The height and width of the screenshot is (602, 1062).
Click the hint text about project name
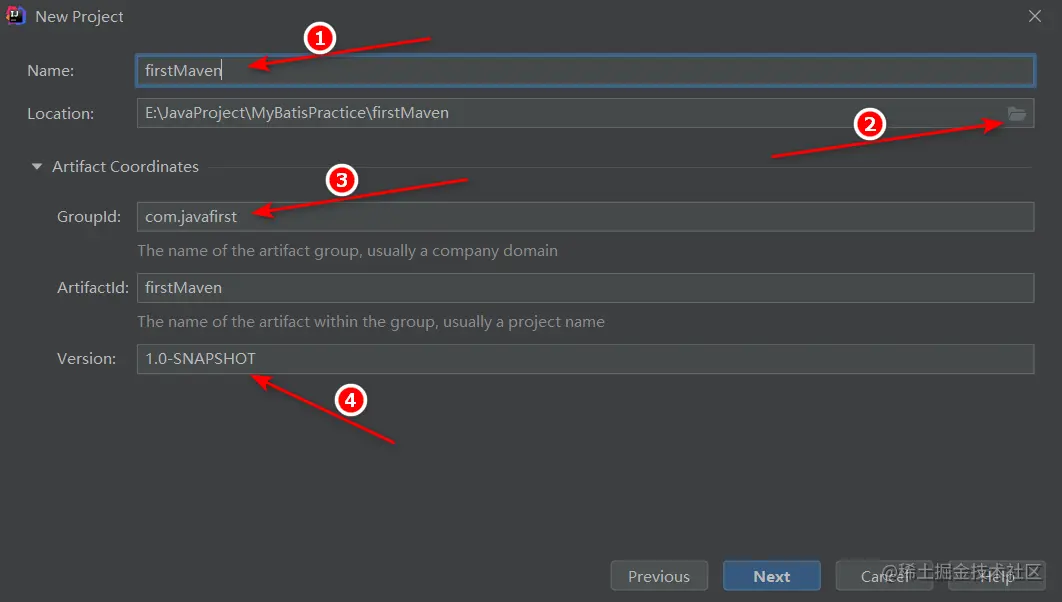(371, 322)
